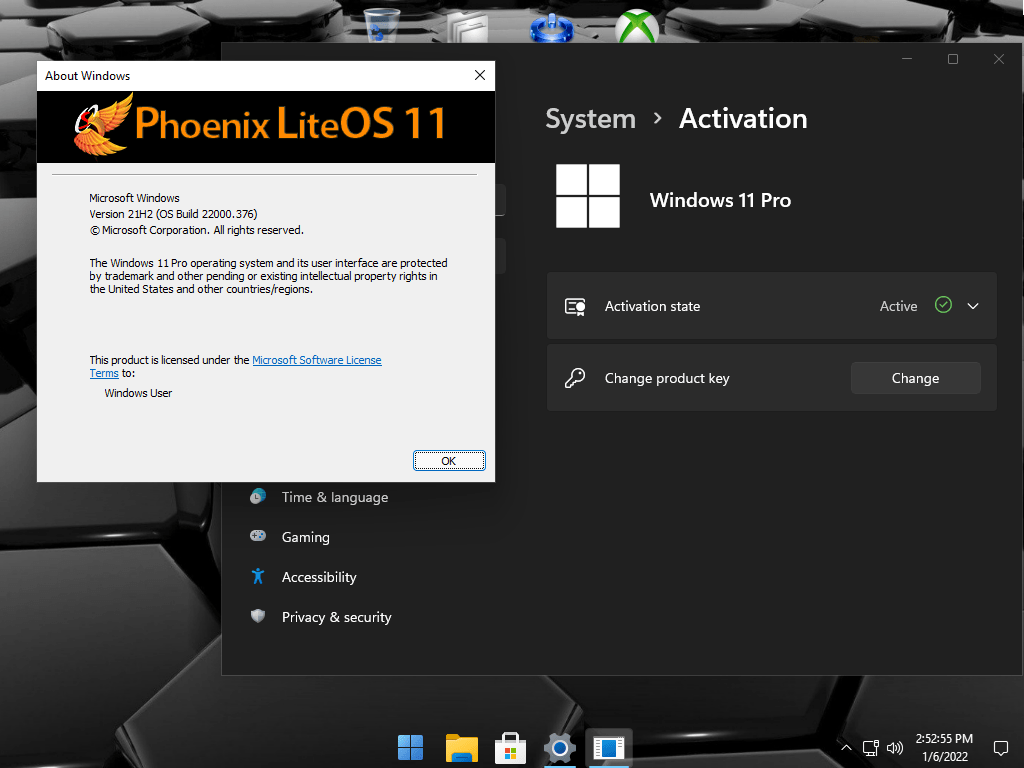The height and width of the screenshot is (768, 1024).
Task: Click the winver window taskbar icon
Action: pos(609,748)
